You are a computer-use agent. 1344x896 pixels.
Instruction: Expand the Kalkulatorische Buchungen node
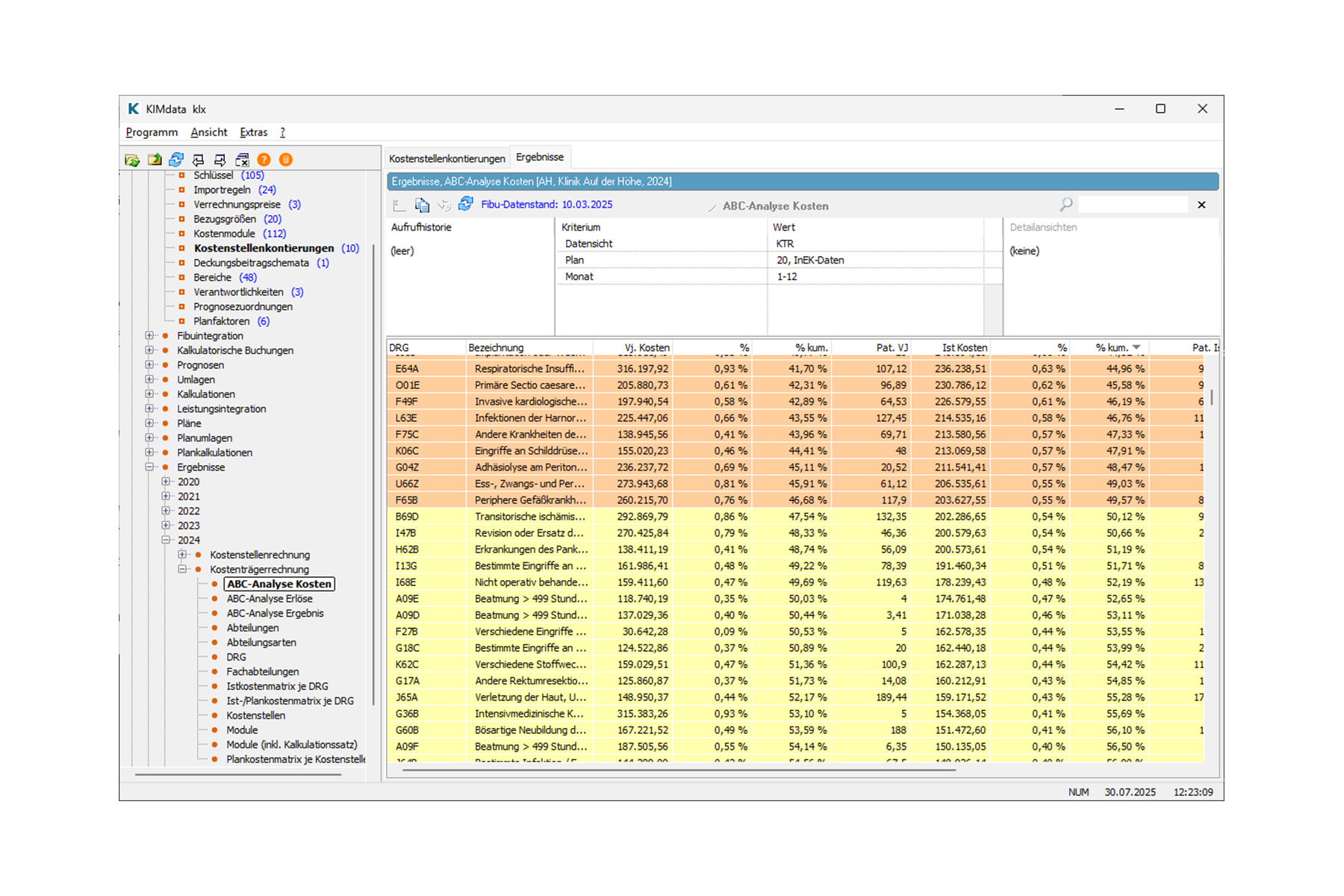click(149, 350)
